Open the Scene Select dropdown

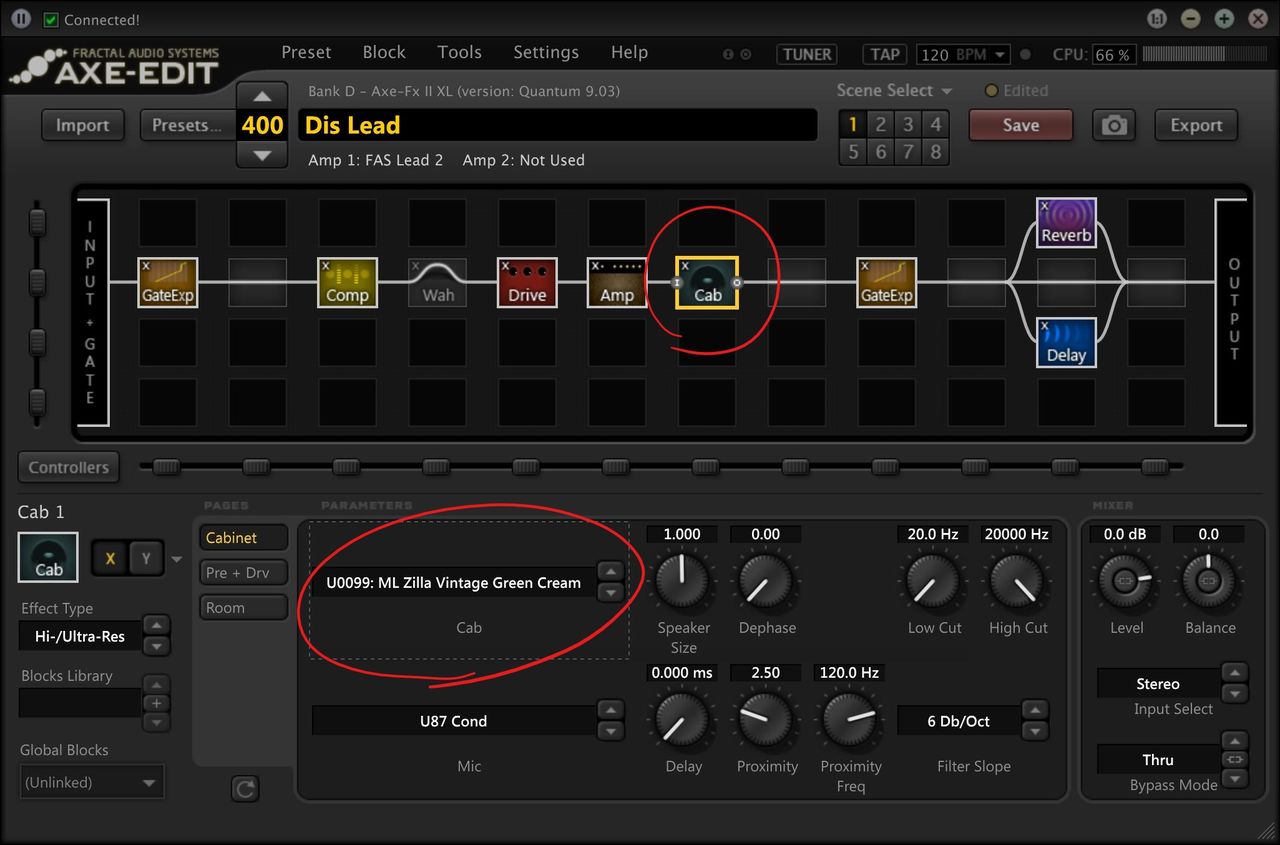(x=894, y=90)
